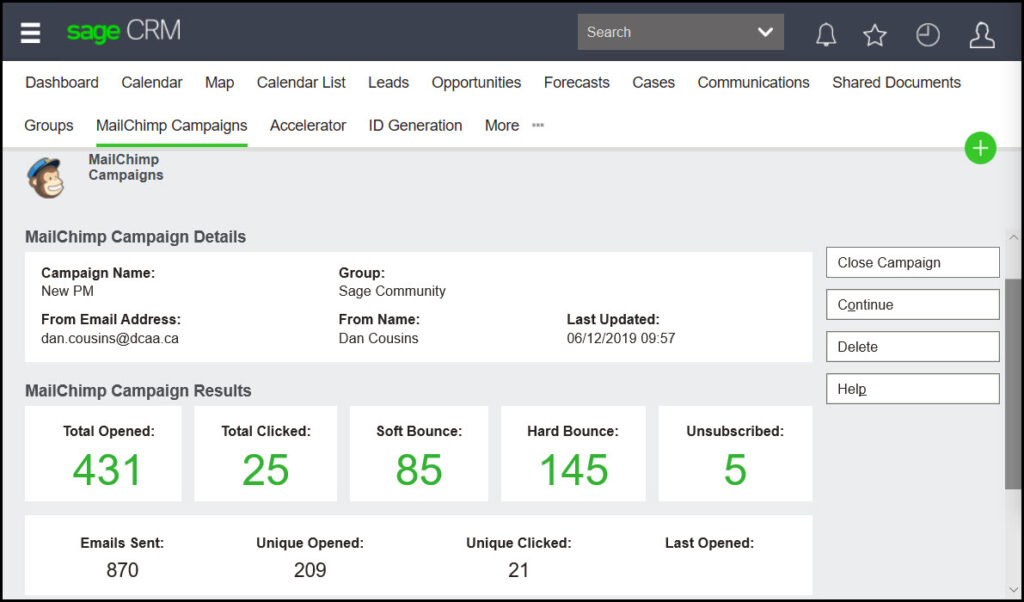Screen dimensions: 1024x602
Task: Click the MailChimp monkey logo
Action: click(46, 177)
